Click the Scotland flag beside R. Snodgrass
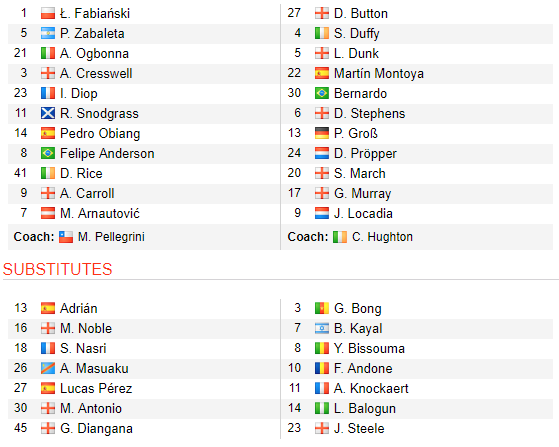559x447 pixels. 48,113
